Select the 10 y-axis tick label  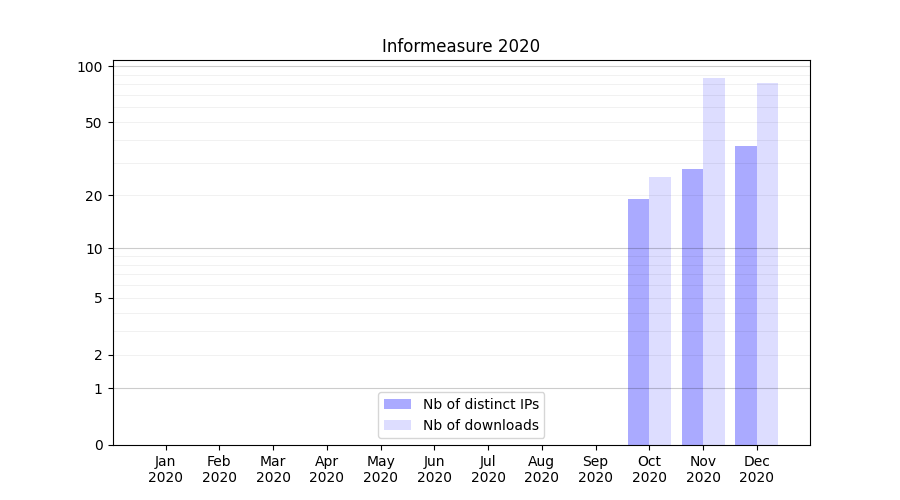click(94, 249)
